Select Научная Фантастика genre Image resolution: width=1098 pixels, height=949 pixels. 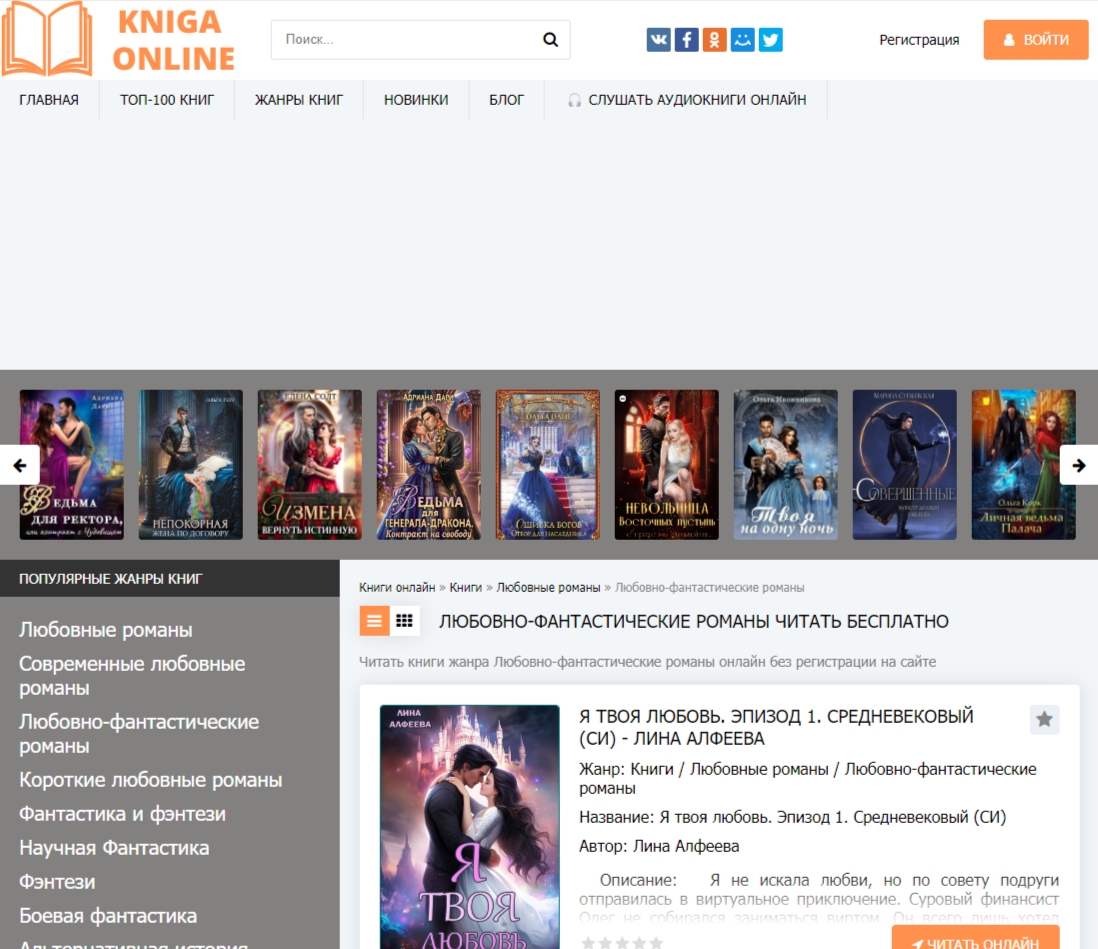[x=114, y=847]
